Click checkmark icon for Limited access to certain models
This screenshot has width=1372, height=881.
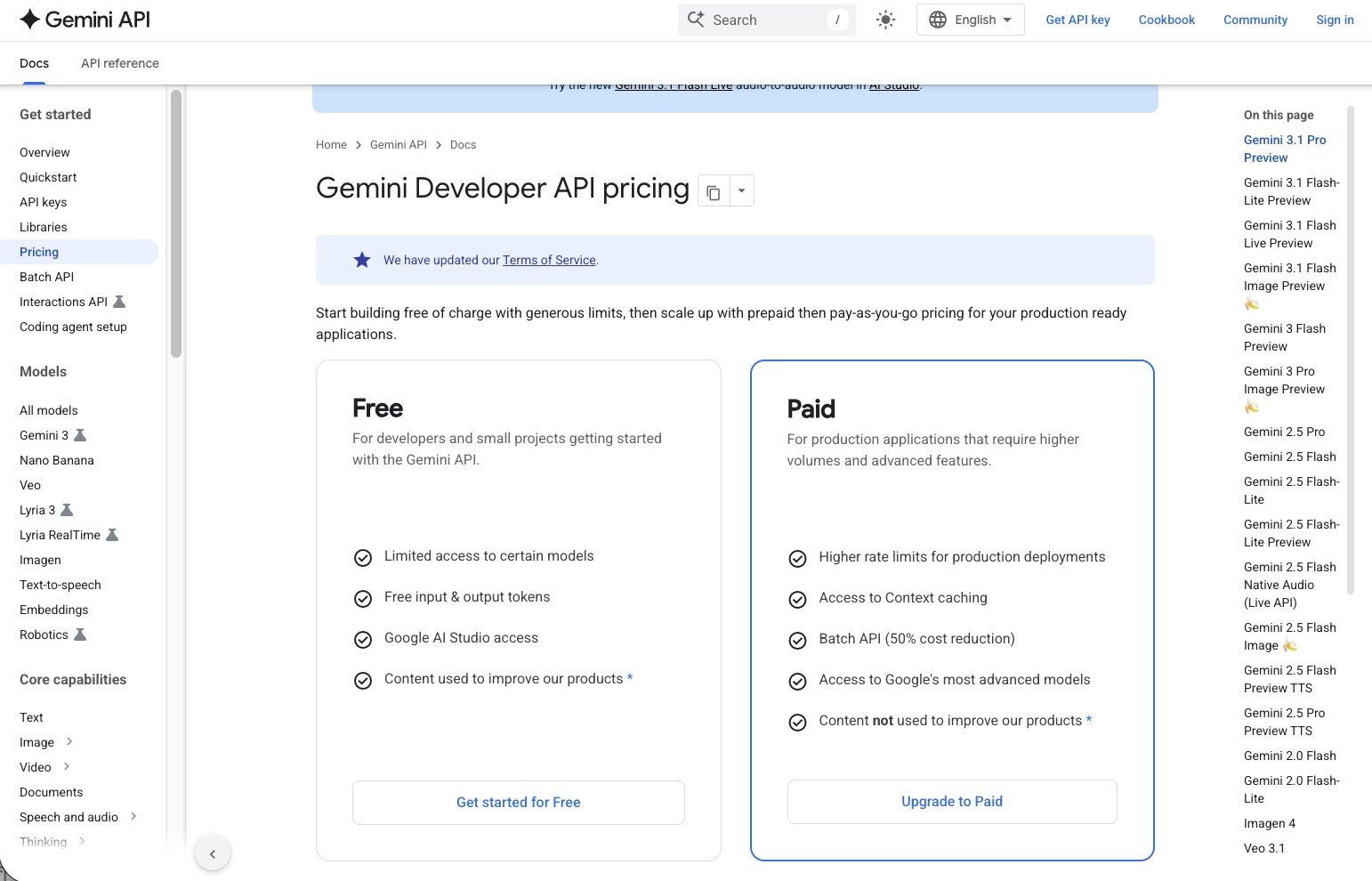point(363,558)
